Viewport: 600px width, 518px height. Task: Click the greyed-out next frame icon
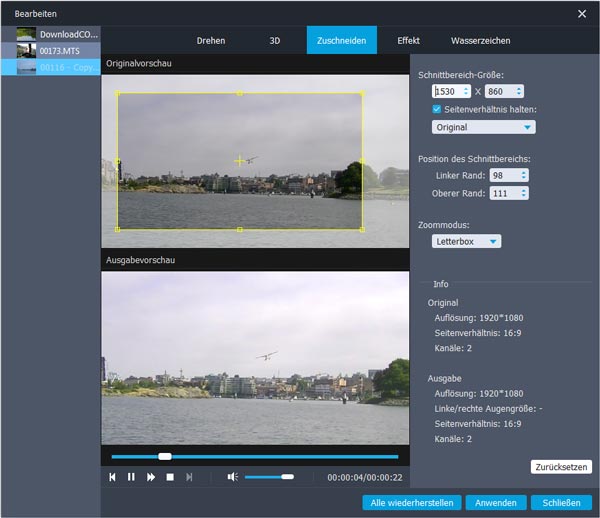coord(189,477)
